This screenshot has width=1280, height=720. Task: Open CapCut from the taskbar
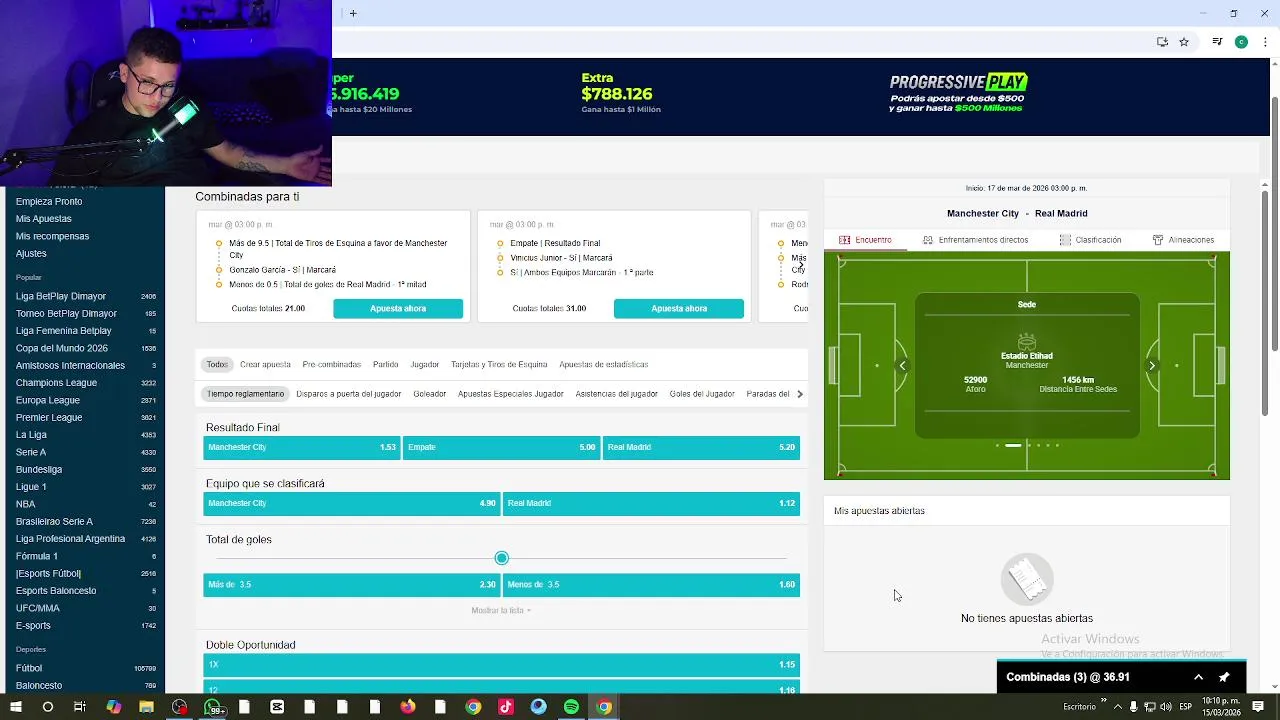point(277,707)
